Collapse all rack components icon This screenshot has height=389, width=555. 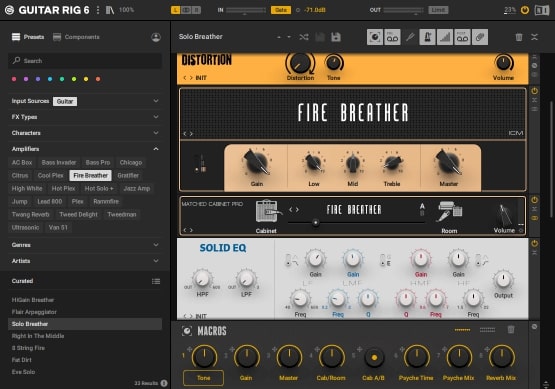coord(534,37)
